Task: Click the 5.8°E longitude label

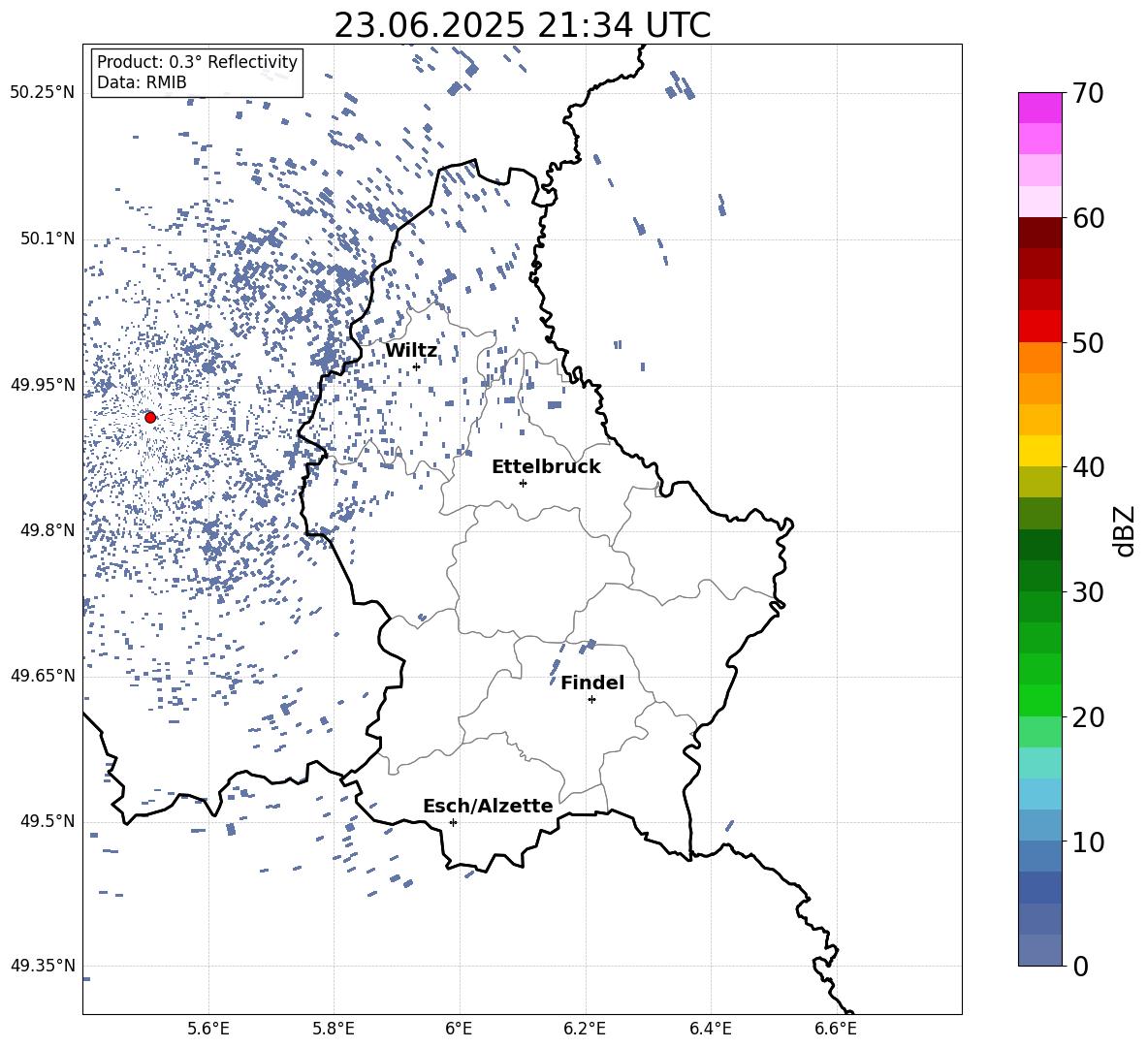Action: click(x=334, y=1029)
